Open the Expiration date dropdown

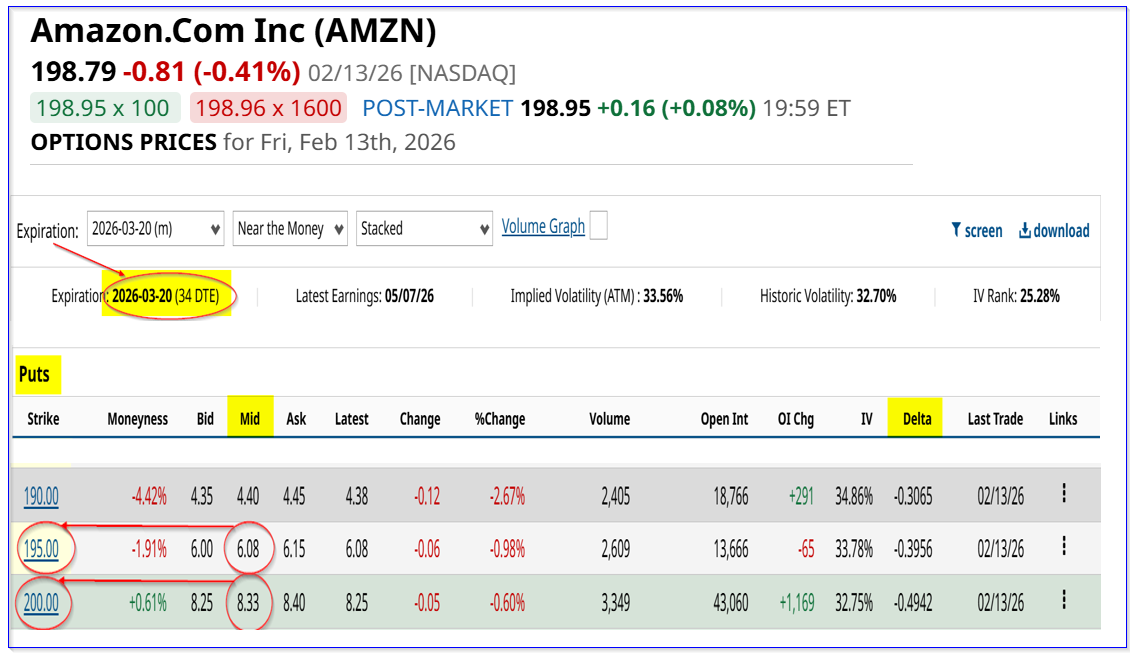pos(155,228)
